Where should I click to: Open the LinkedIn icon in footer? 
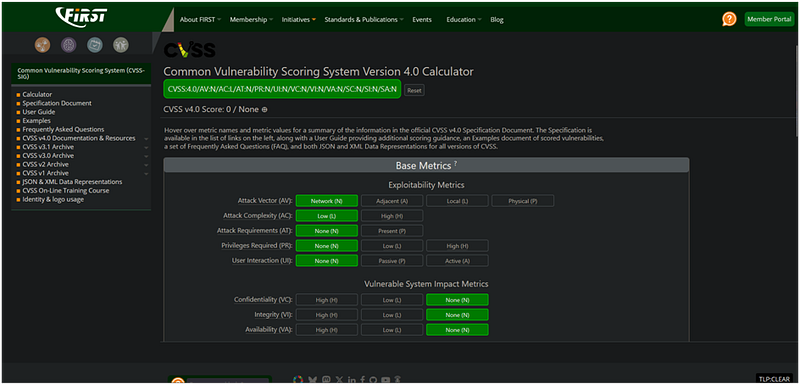(x=352, y=380)
